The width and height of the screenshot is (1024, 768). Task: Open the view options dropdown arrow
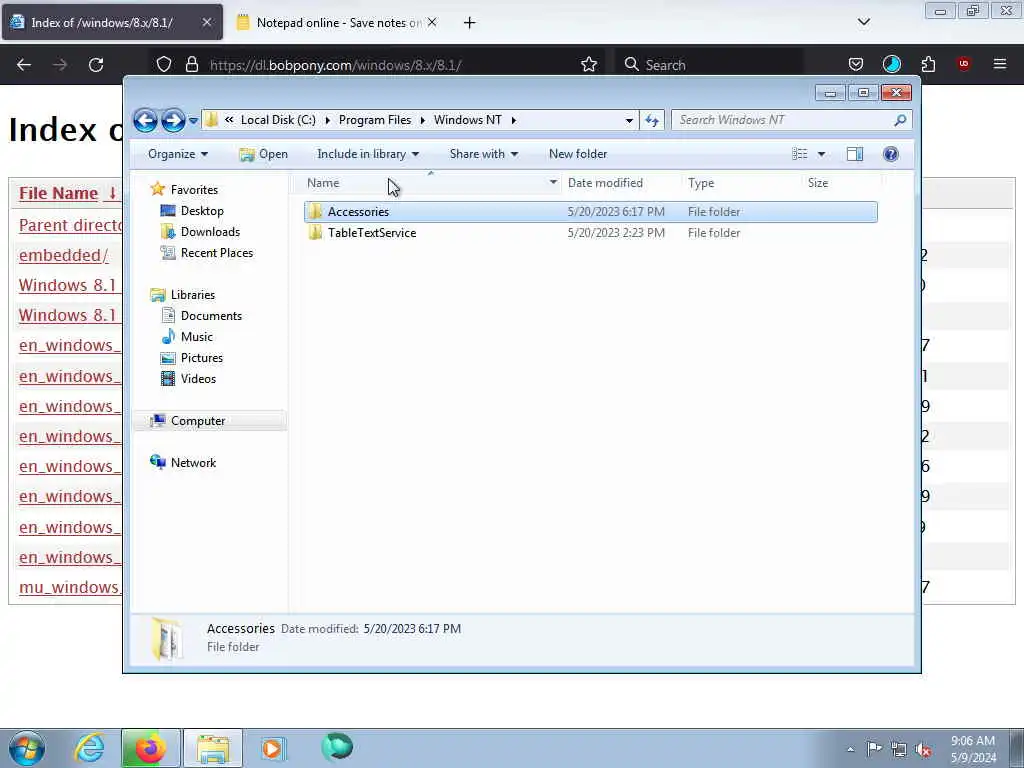pos(822,154)
